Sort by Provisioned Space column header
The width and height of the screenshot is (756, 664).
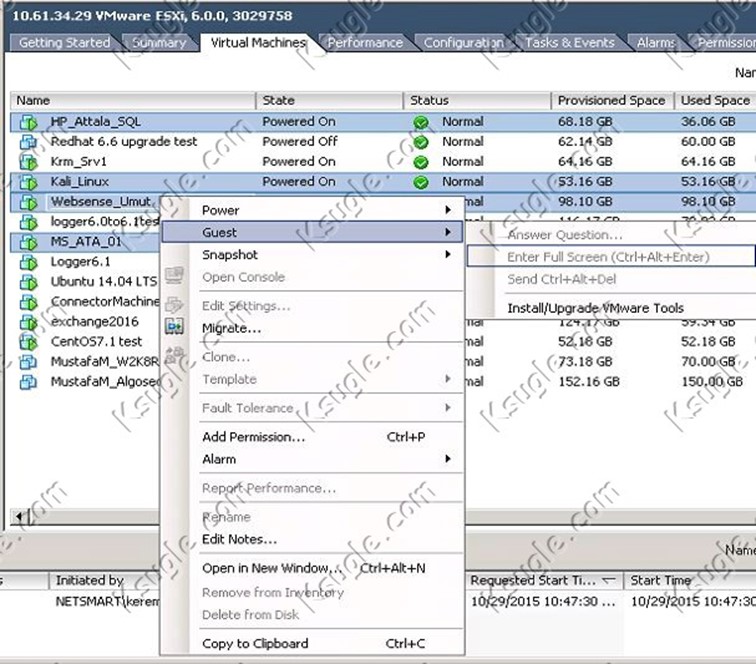[x=610, y=101]
